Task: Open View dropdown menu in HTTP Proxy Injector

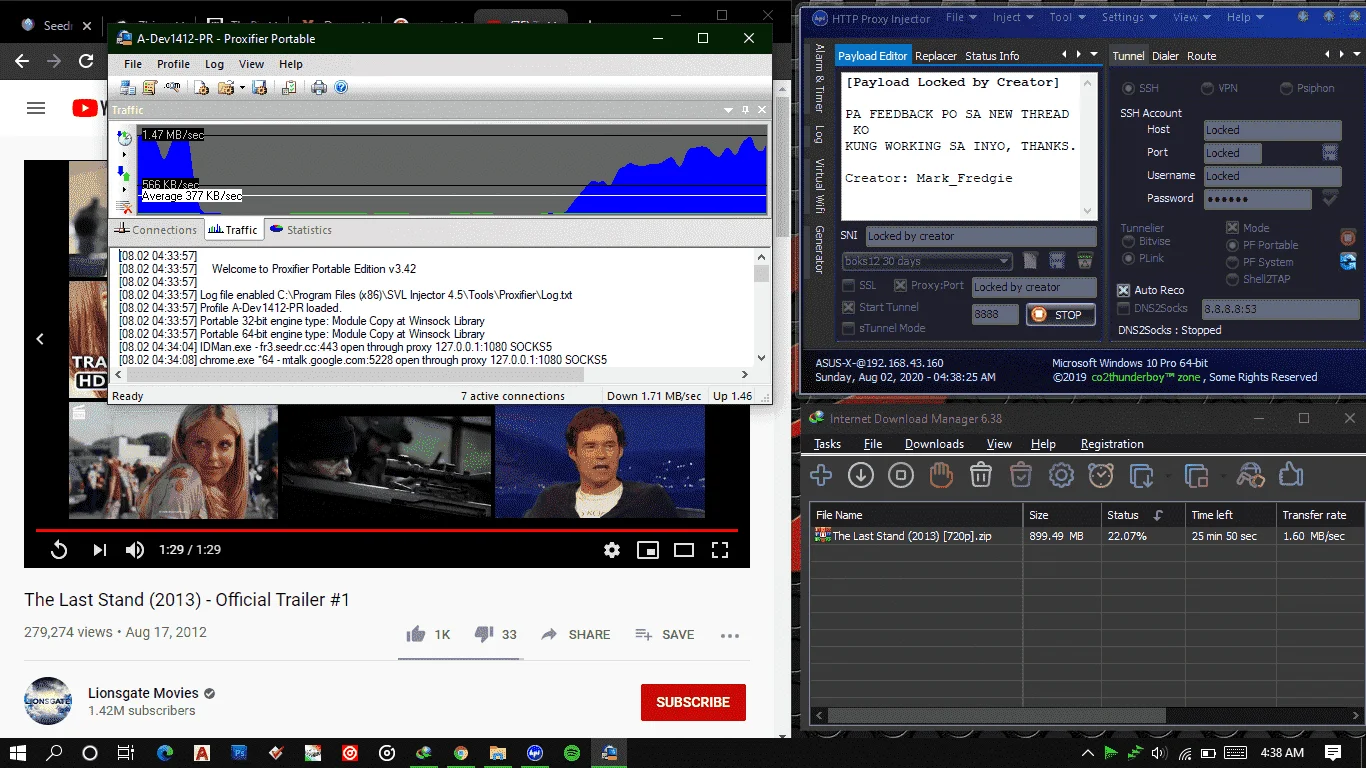Action: click(1191, 17)
